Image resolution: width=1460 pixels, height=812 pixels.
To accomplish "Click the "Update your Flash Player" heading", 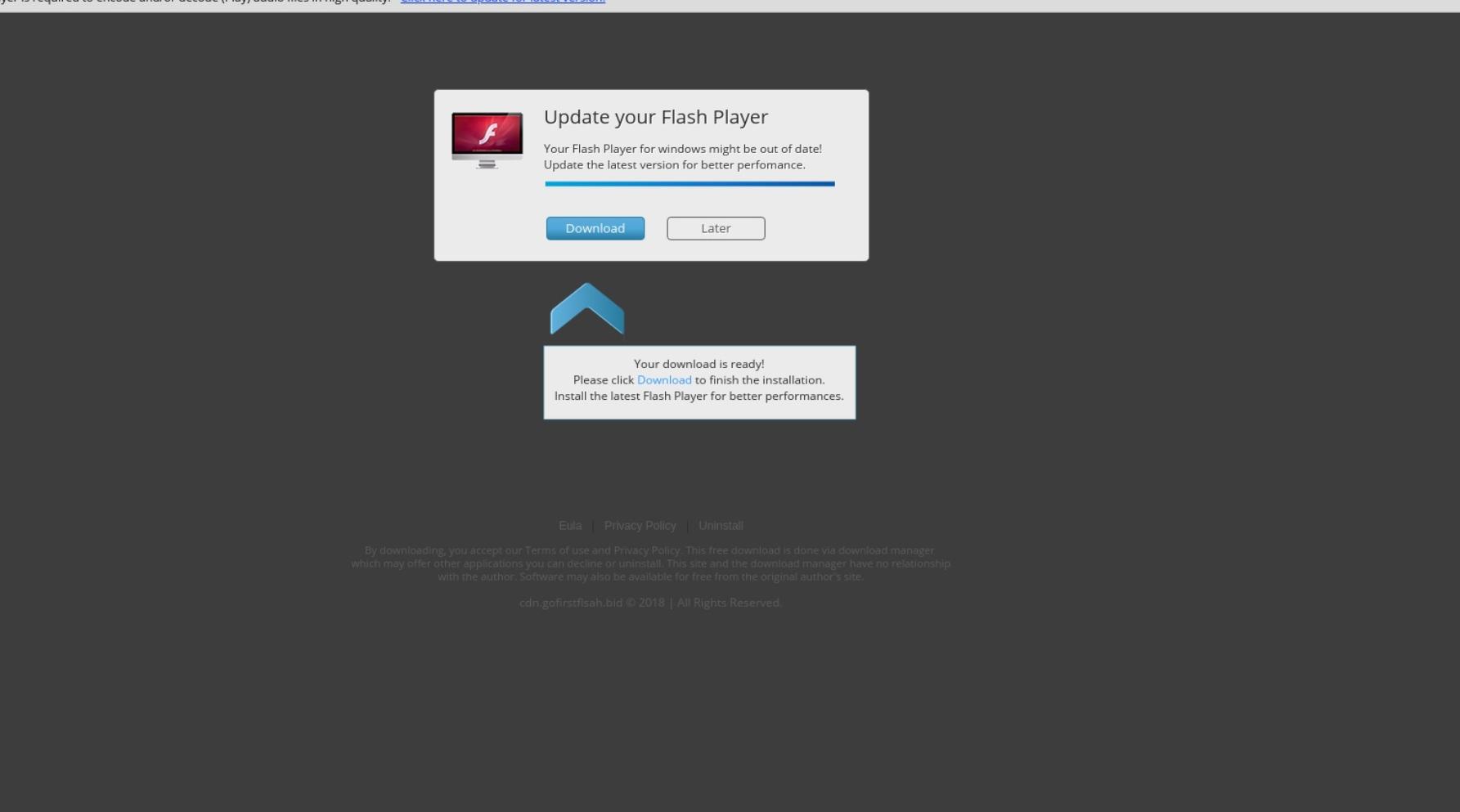I will pyautogui.click(x=656, y=117).
